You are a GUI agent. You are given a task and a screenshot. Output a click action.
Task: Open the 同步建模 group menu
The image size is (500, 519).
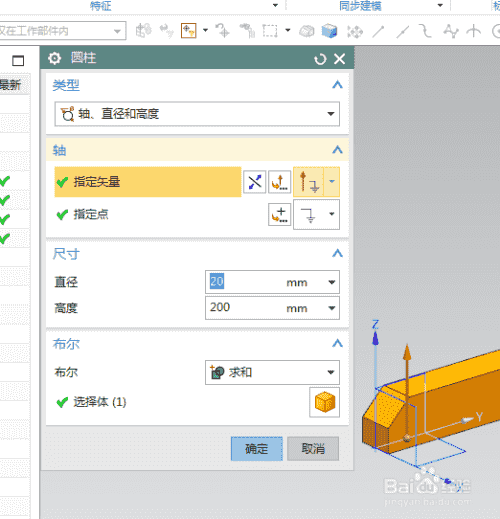click(360, 6)
